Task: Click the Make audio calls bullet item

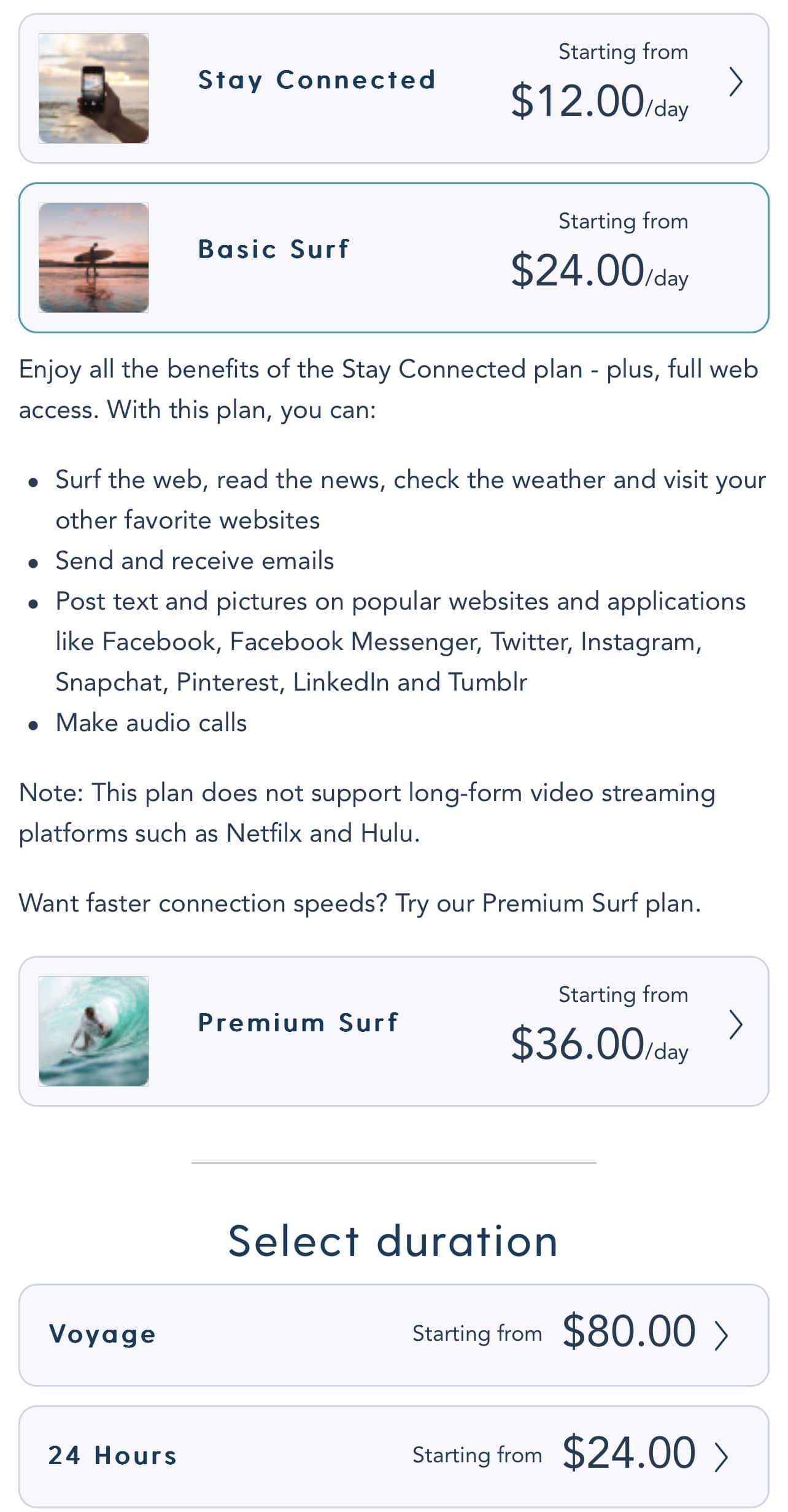Action: tap(151, 723)
